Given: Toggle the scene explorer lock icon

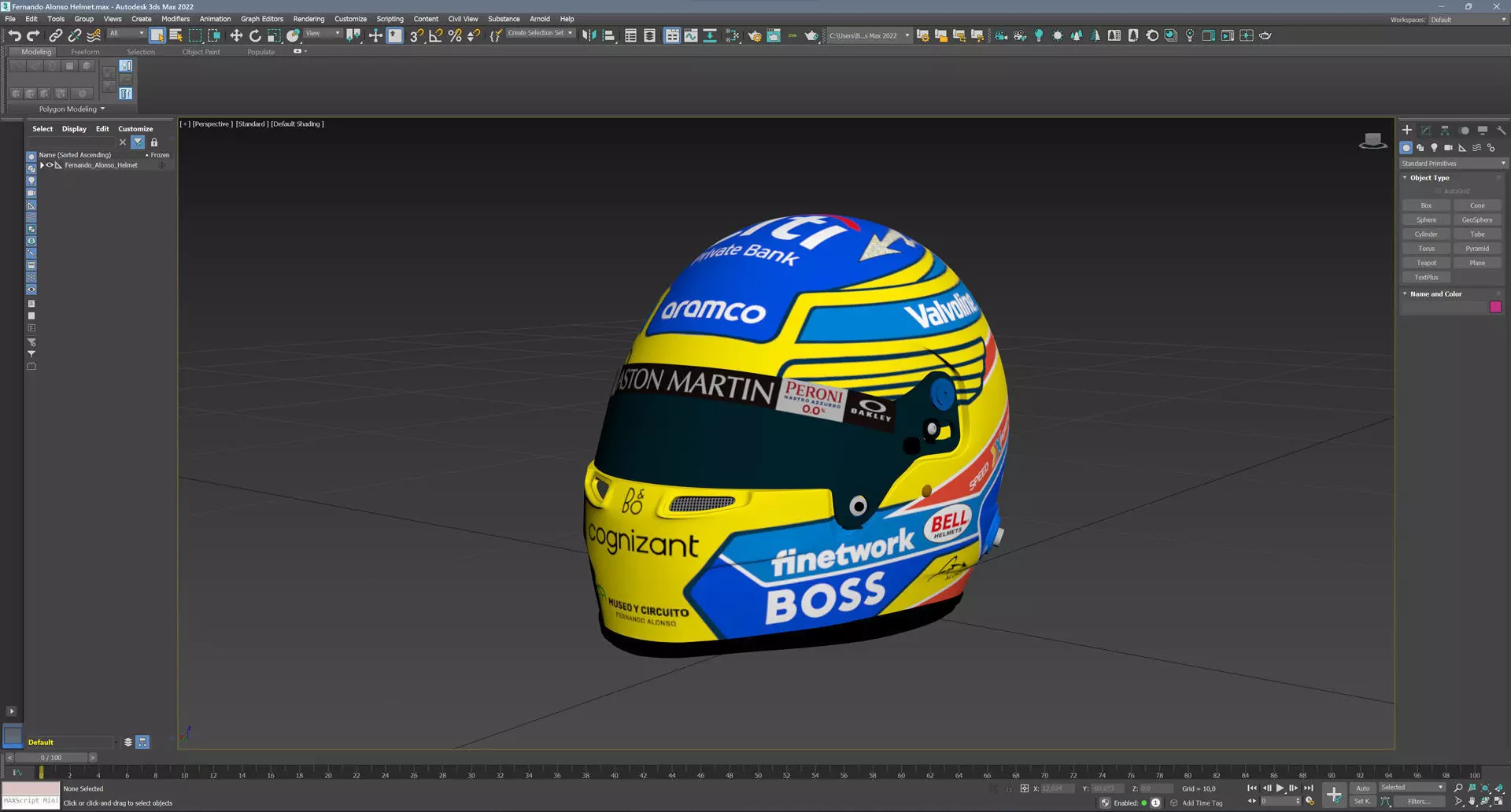Looking at the screenshot, I should click(154, 142).
